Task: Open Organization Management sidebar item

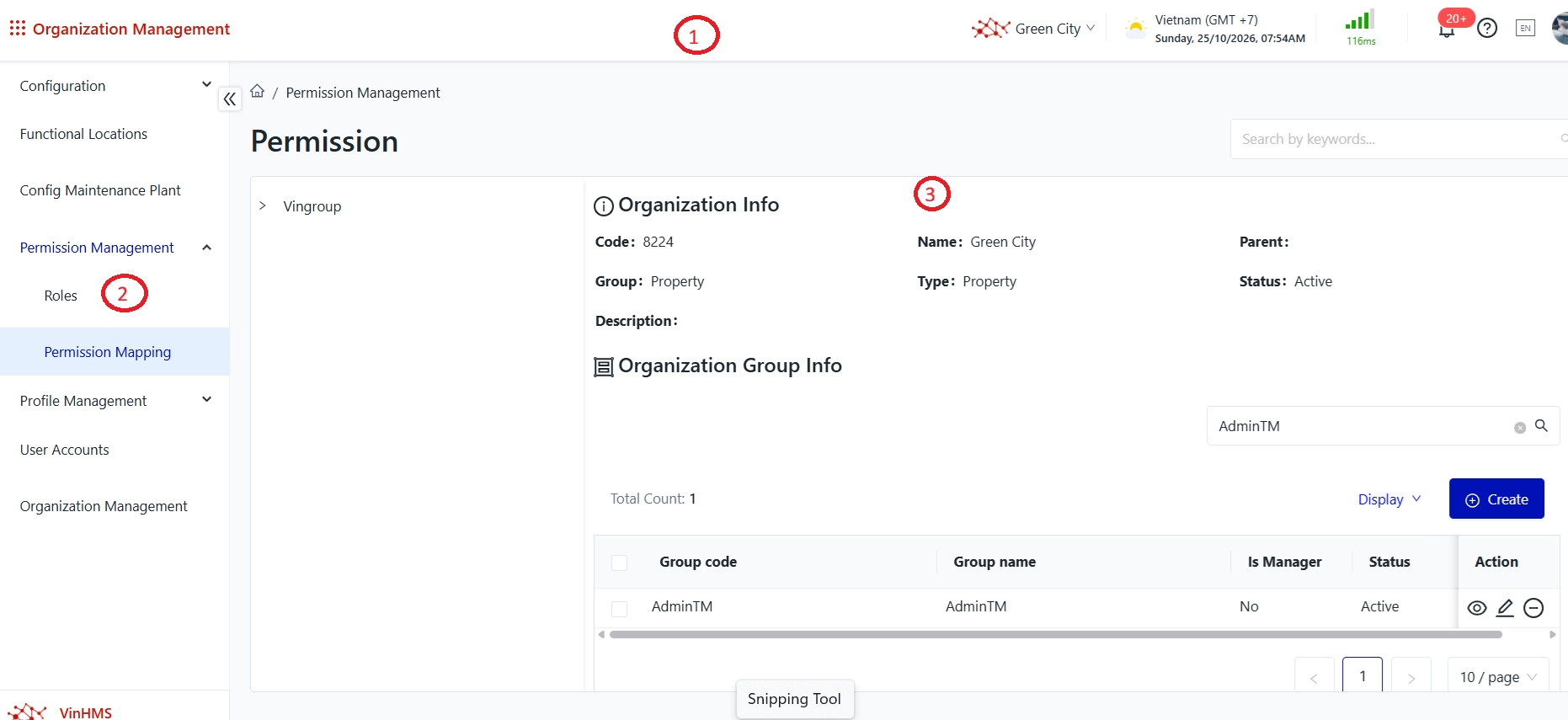Action: tap(104, 506)
